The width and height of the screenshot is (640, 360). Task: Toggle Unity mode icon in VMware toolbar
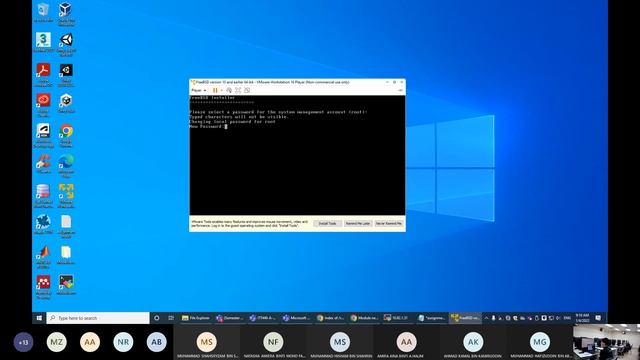247,90
